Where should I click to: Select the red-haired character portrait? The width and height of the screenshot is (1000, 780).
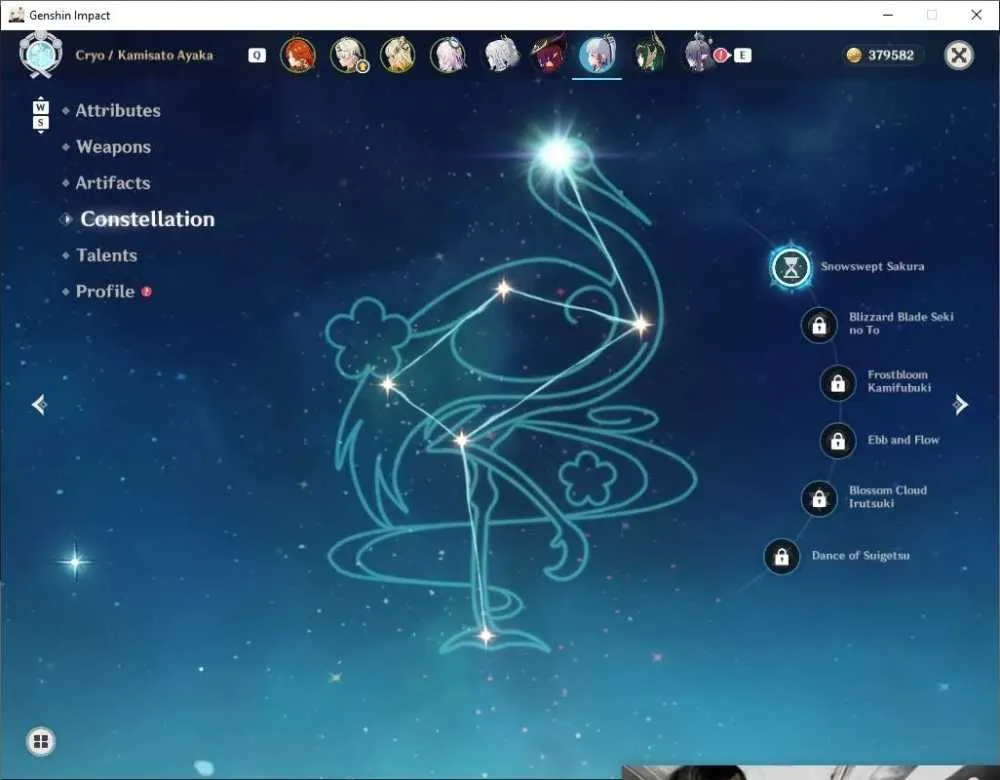click(298, 55)
